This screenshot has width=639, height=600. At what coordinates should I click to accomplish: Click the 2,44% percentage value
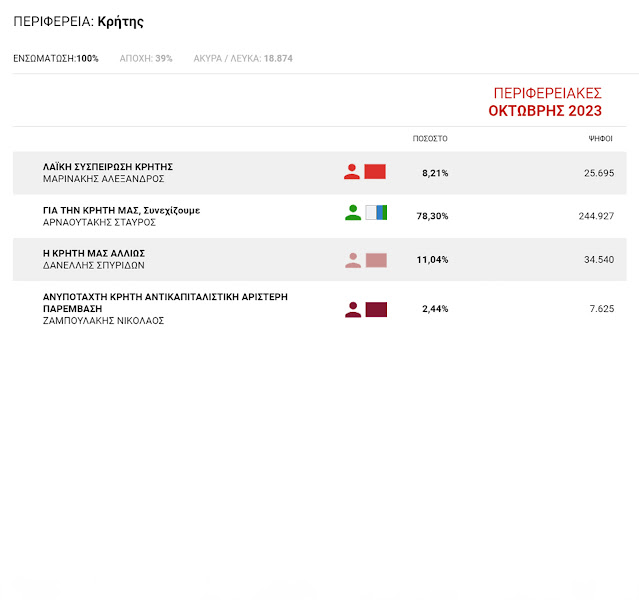pyautogui.click(x=435, y=309)
